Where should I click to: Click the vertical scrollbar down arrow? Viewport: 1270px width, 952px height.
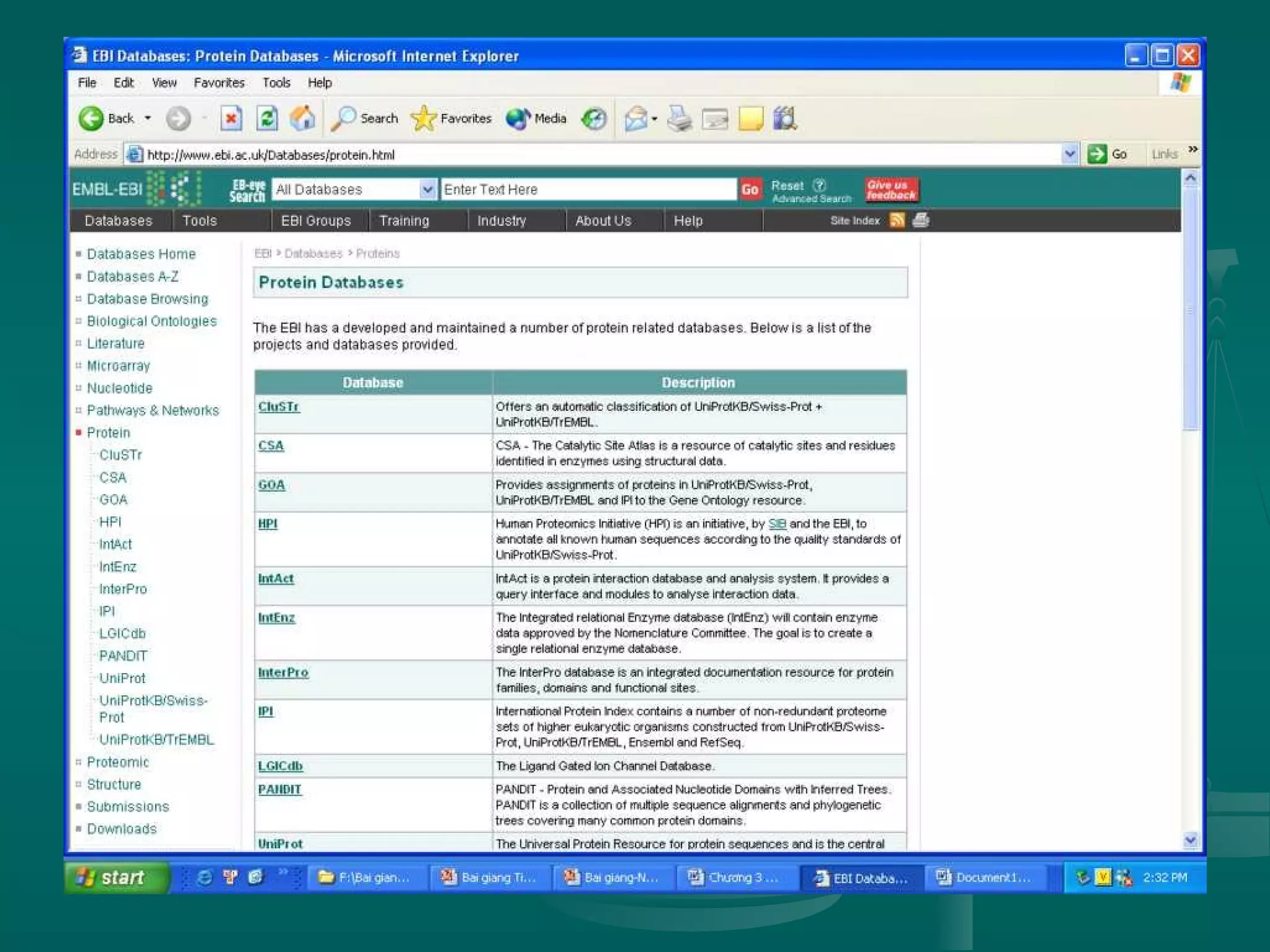(x=1190, y=840)
